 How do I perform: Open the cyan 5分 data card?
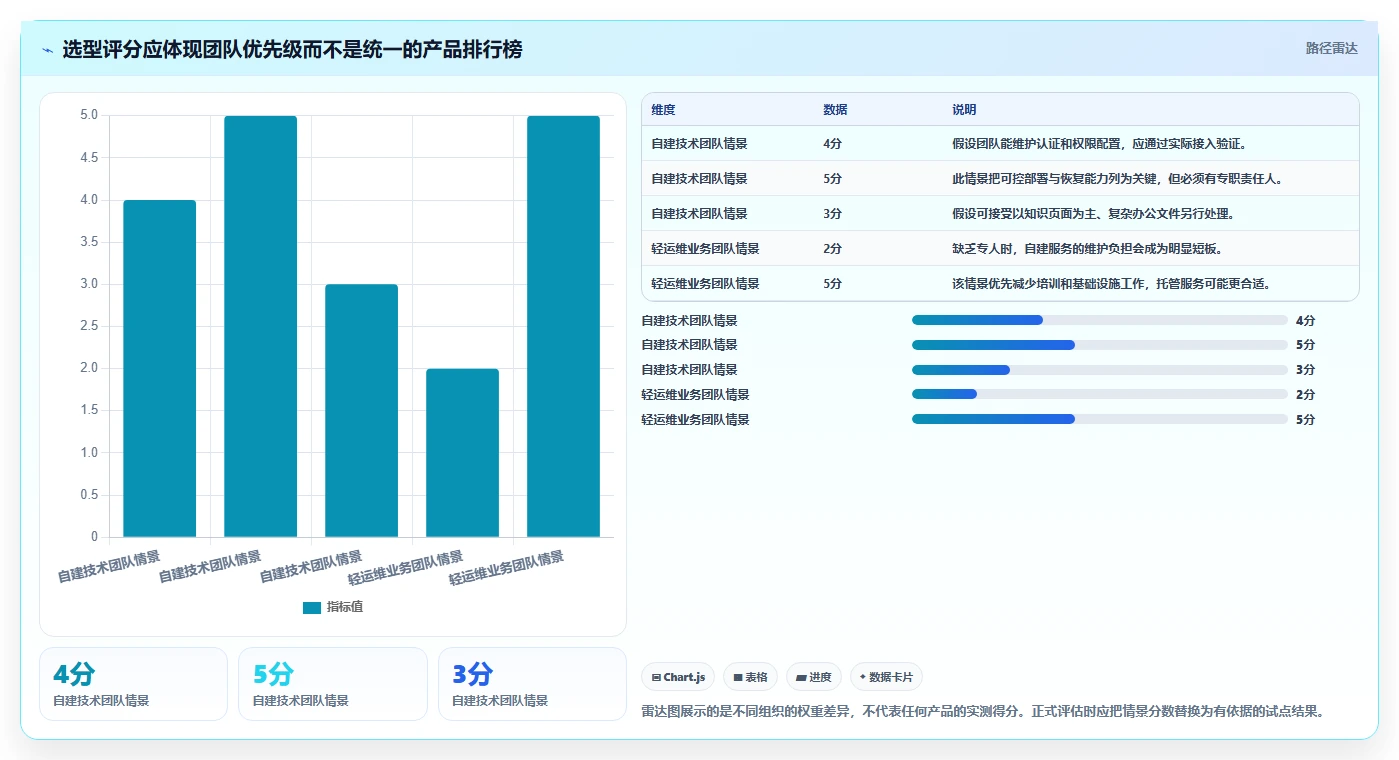332,684
